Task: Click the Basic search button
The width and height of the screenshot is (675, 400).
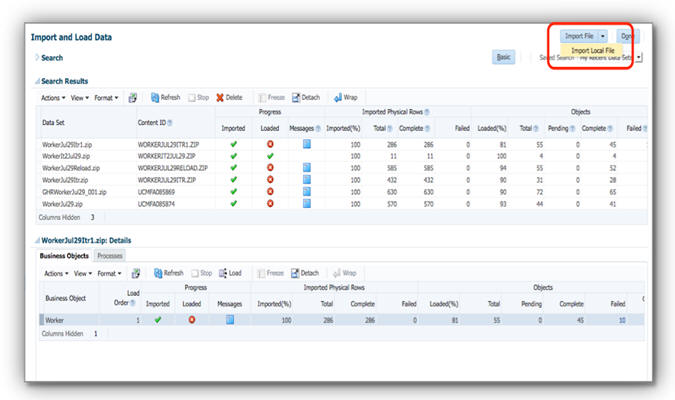Action: point(503,57)
